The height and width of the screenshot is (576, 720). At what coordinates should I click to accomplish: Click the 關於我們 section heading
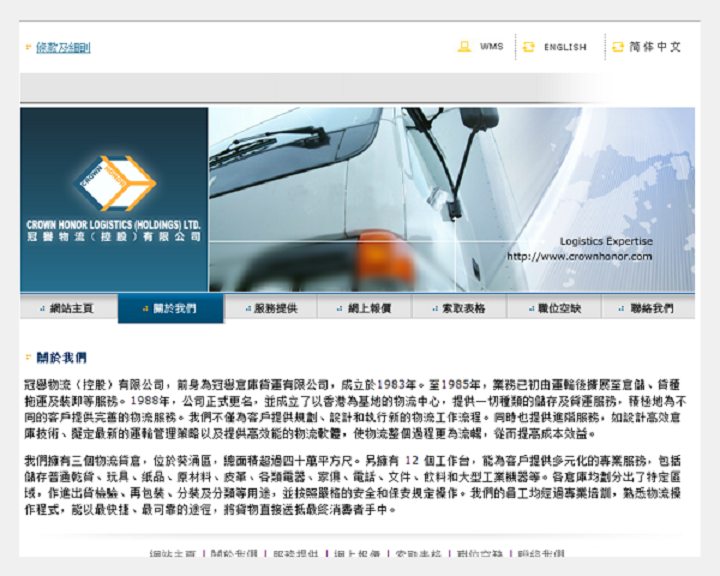62,357
